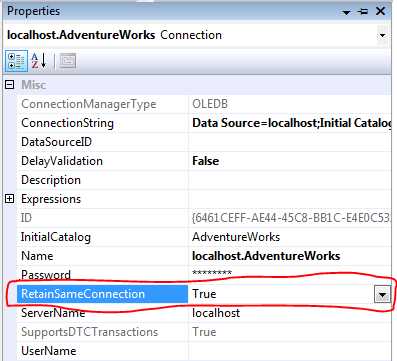Screen dimensions: 397x361
Task: Select the Description property
Action: click(x=51, y=180)
